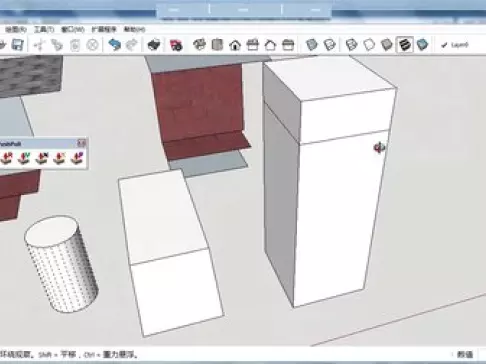This screenshot has width=486, height=364.
Task: Open the 窗口(W) Window menu
Action: point(73,29)
